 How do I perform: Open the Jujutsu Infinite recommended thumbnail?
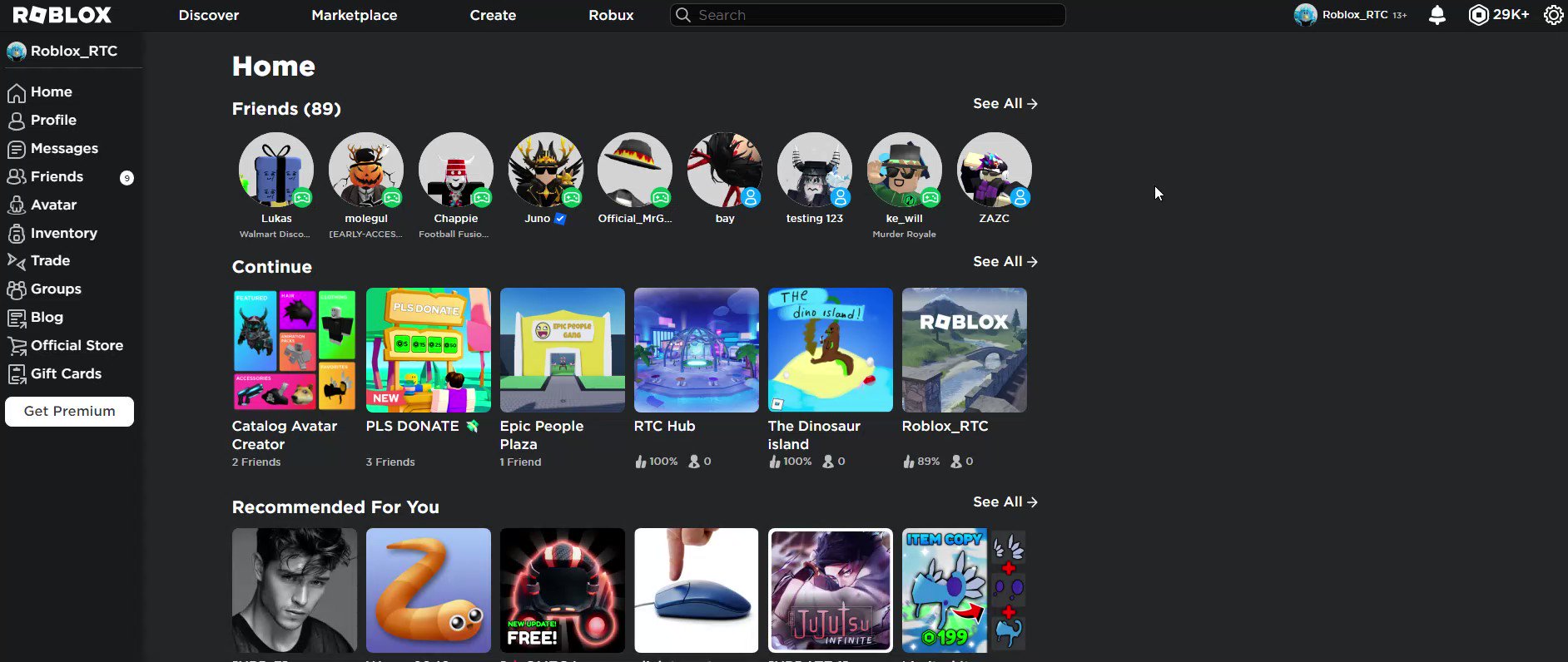point(831,590)
